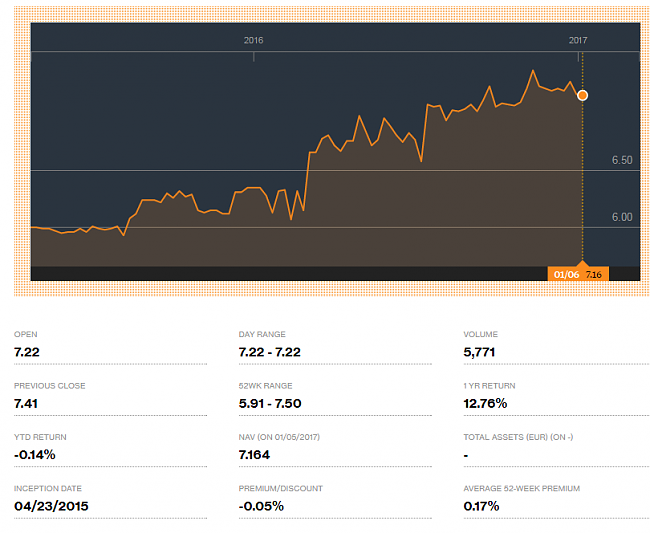Click the 1 YR RETURN label
650x533 pixels.
489,385
